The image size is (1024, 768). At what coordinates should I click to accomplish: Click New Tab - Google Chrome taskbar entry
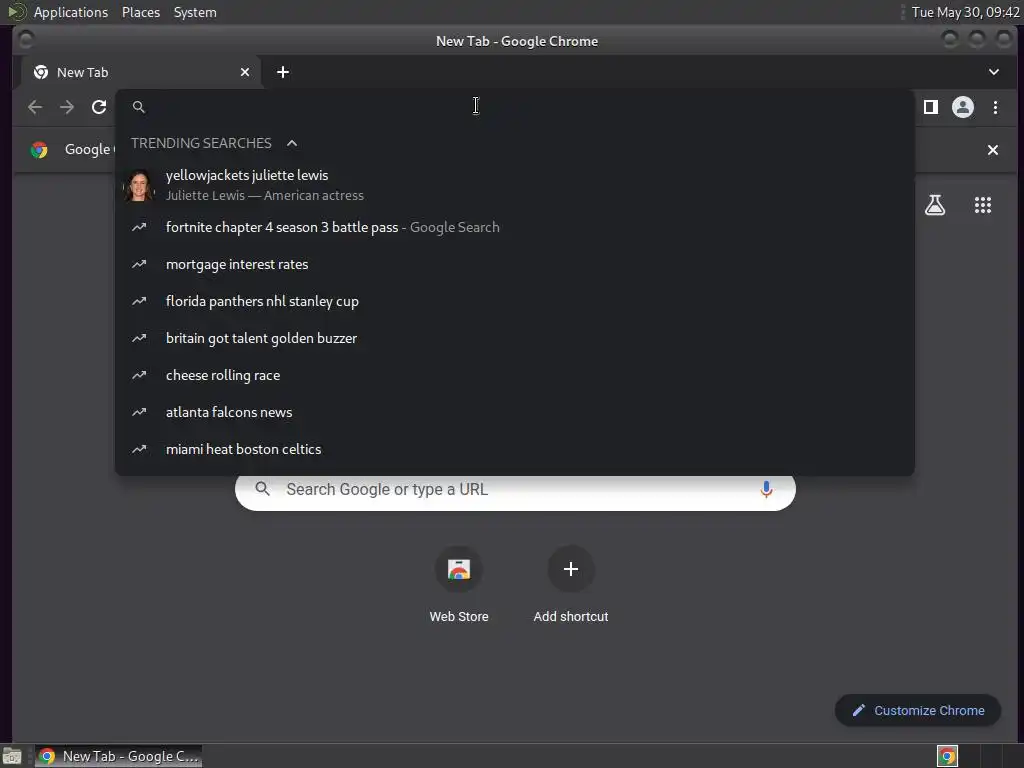[x=118, y=756]
